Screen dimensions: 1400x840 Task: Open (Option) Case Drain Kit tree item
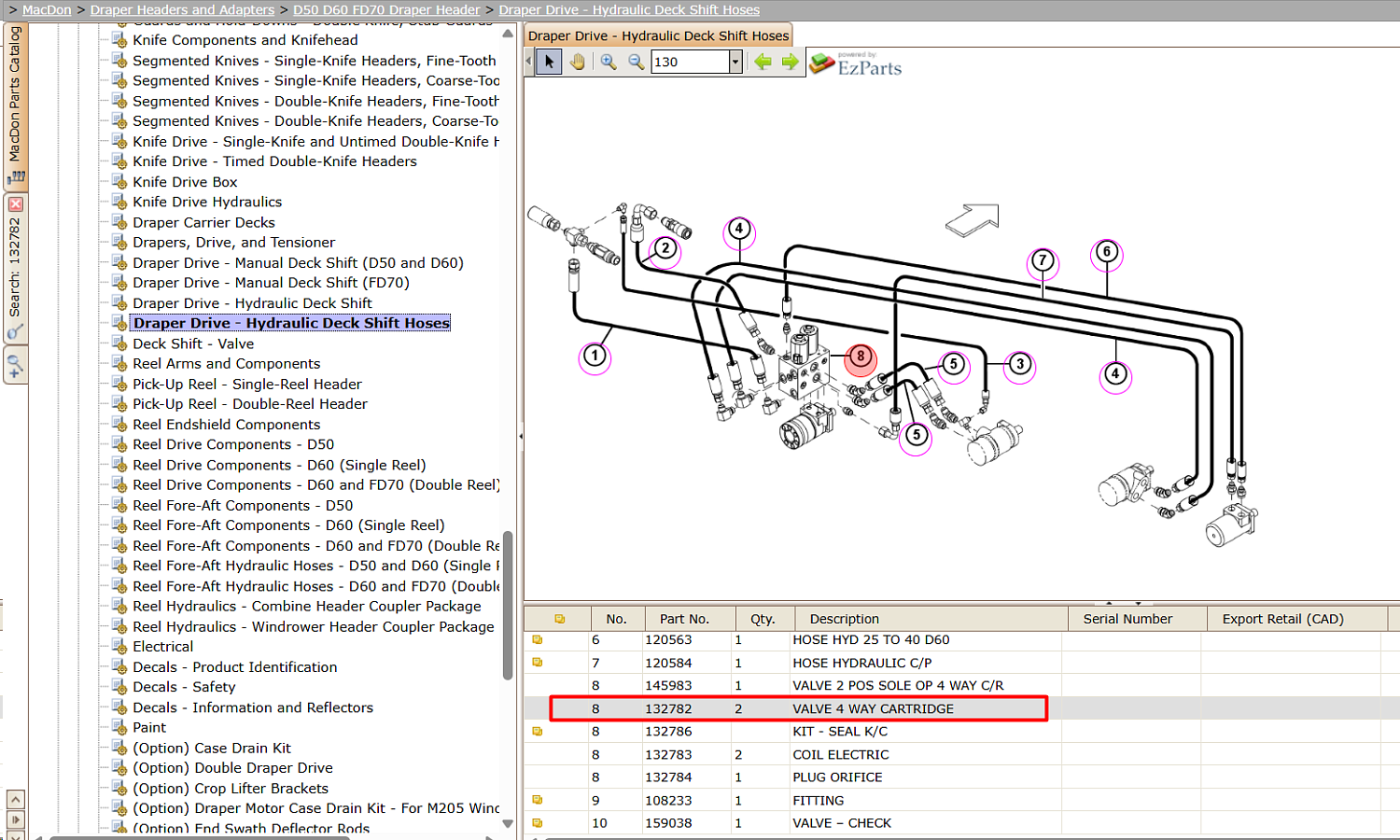pyautogui.click(x=212, y=749)
